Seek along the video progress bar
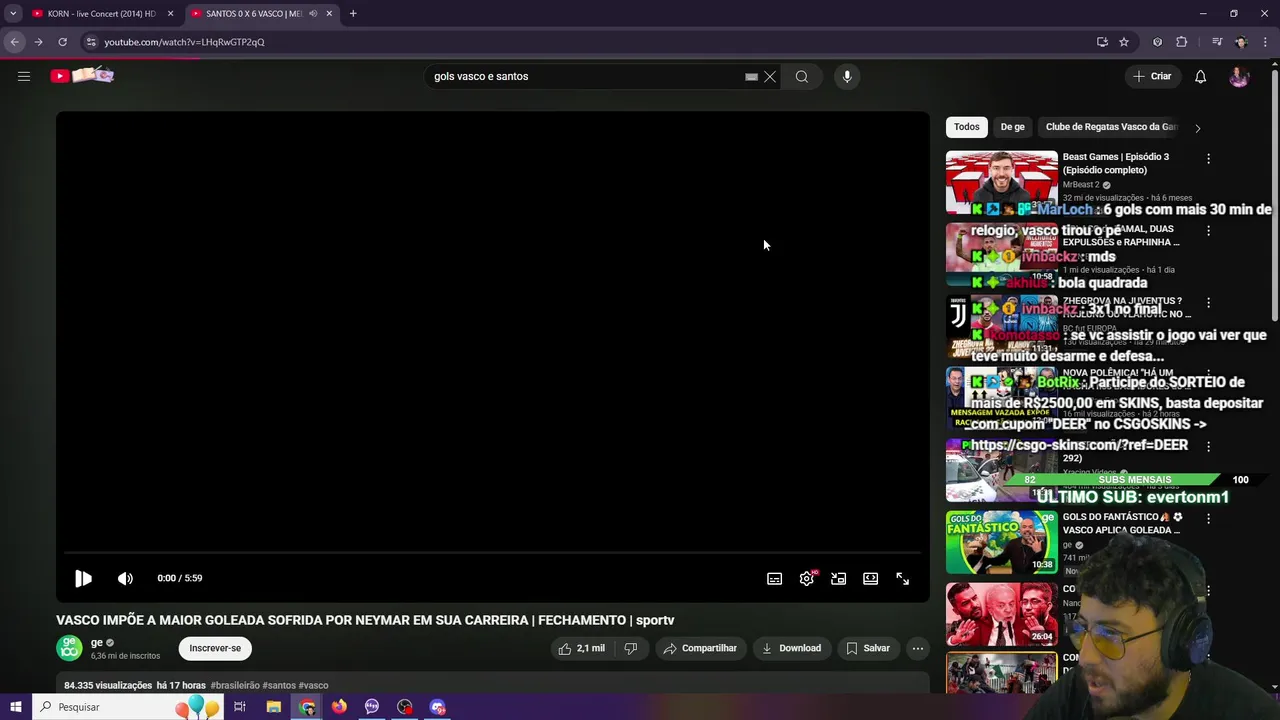The image size is (1280, 720). tap(492, 552)
